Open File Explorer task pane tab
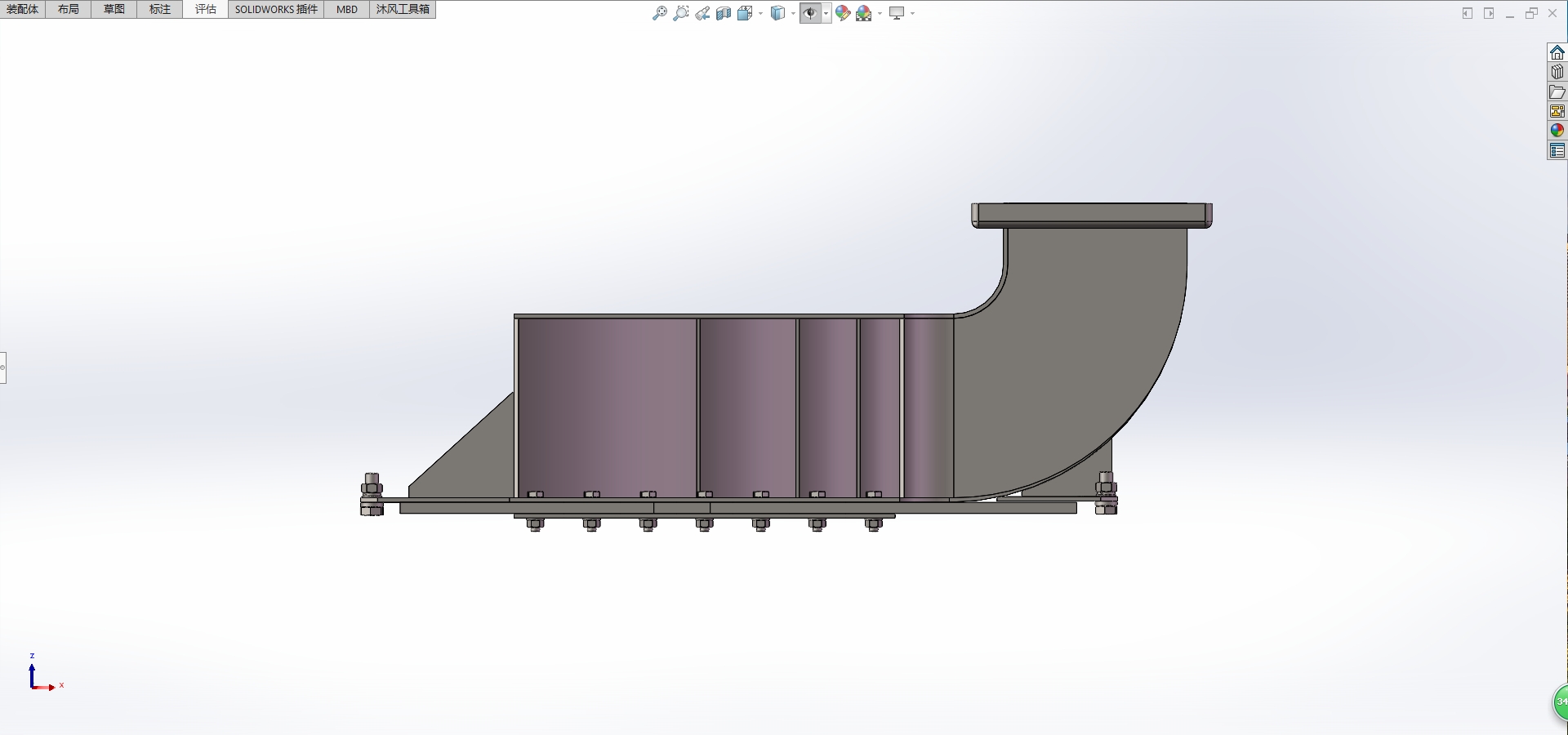This screenshot has height=735, width=1568. coord(1557,91)
